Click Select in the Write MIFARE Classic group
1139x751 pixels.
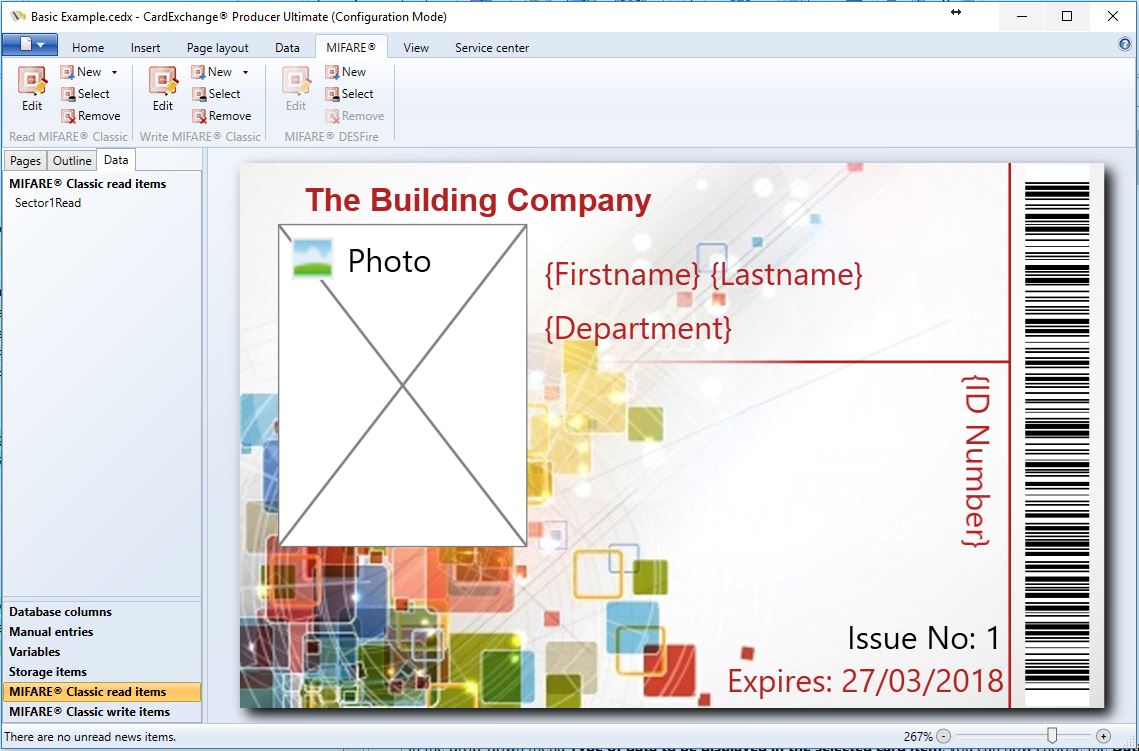pos(216,94)
